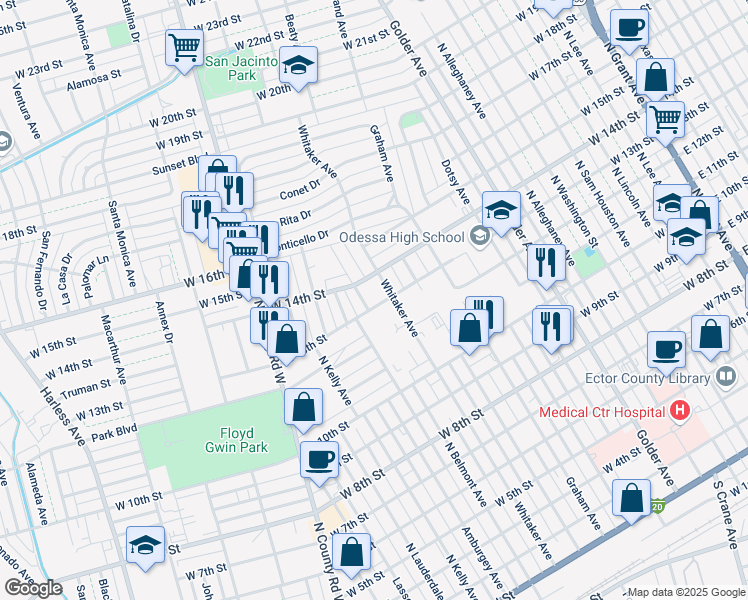748x600 pixels.
Task: Select the restaurant marker near W 14th St
Action: coord(269,280)
